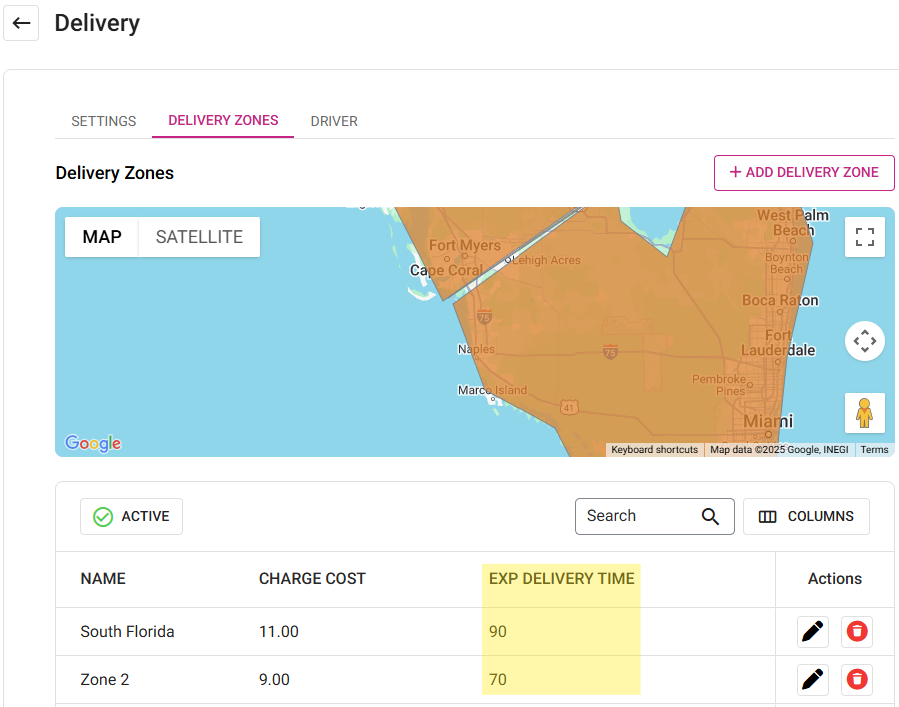The image size is (899, 707).
Task: Click the Add Delivery Zone button
Action: point(804,172)
